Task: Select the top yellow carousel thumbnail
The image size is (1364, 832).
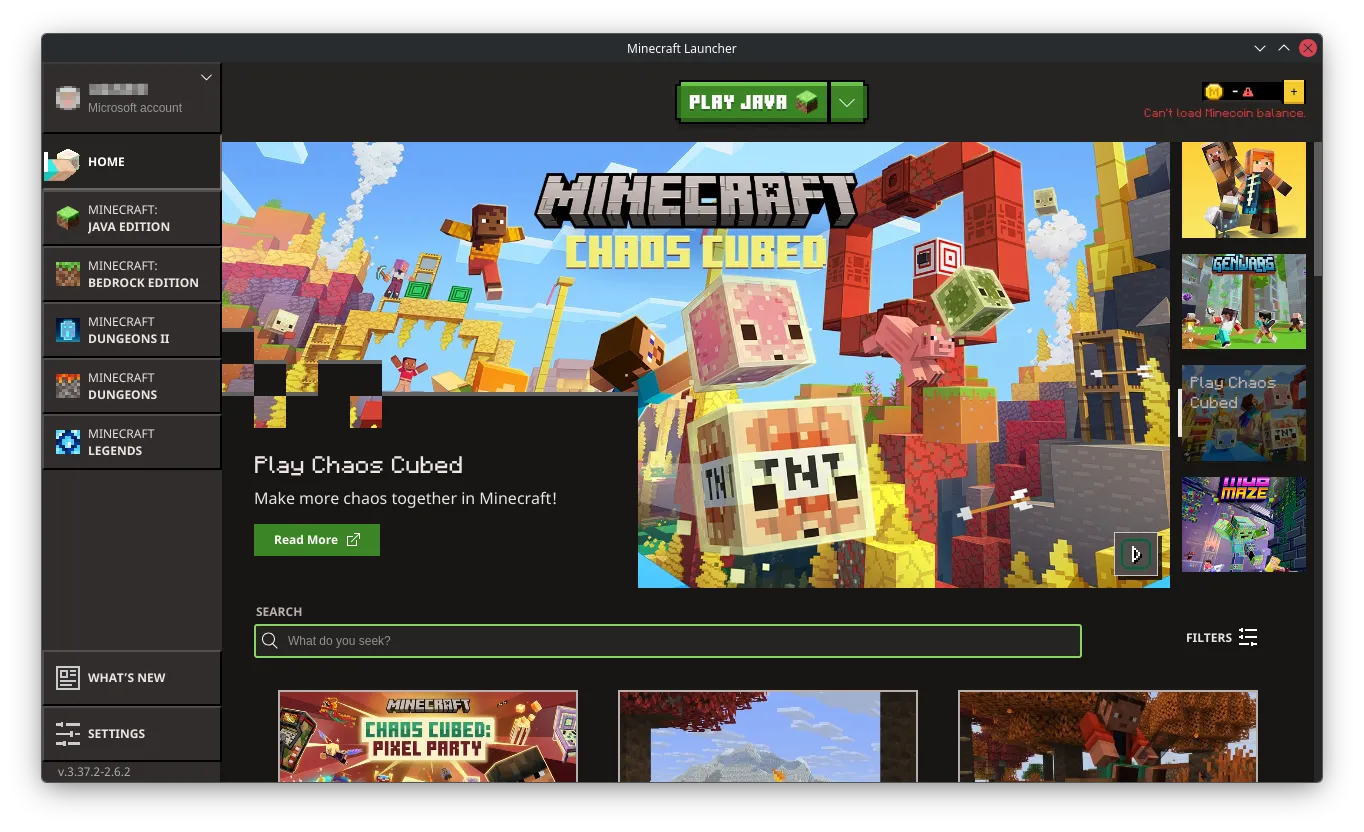Action: pos(1244,190)
